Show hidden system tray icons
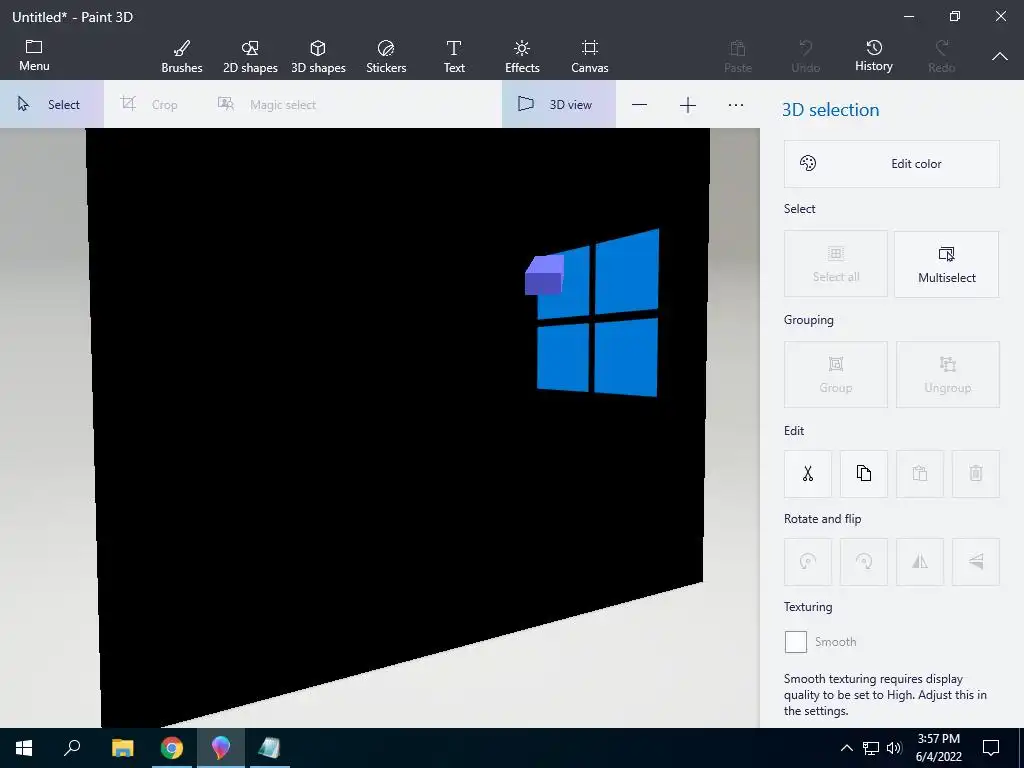Viewport: 1024px width, 768px height. tap(846, 748)
